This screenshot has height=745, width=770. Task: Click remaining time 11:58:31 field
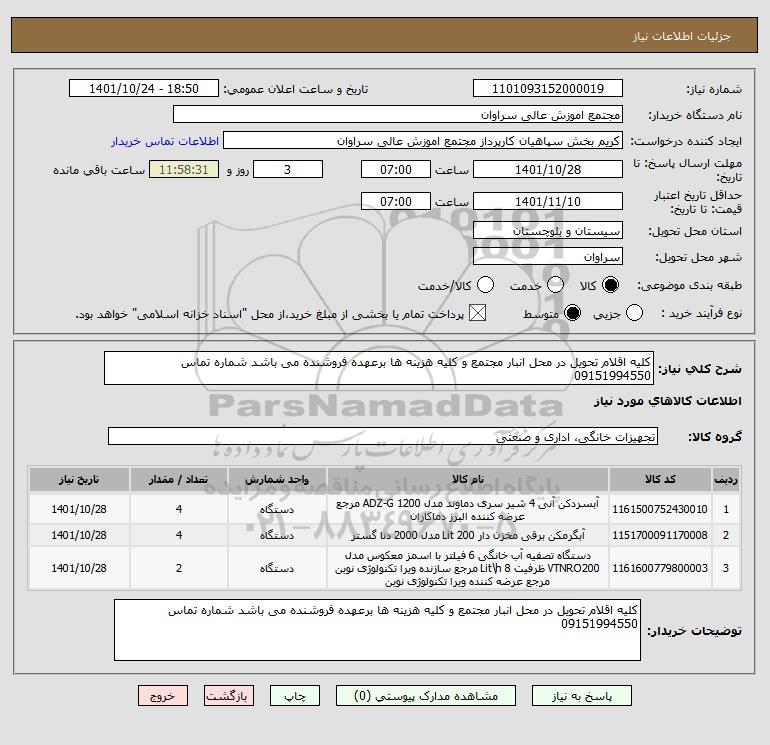184,169
